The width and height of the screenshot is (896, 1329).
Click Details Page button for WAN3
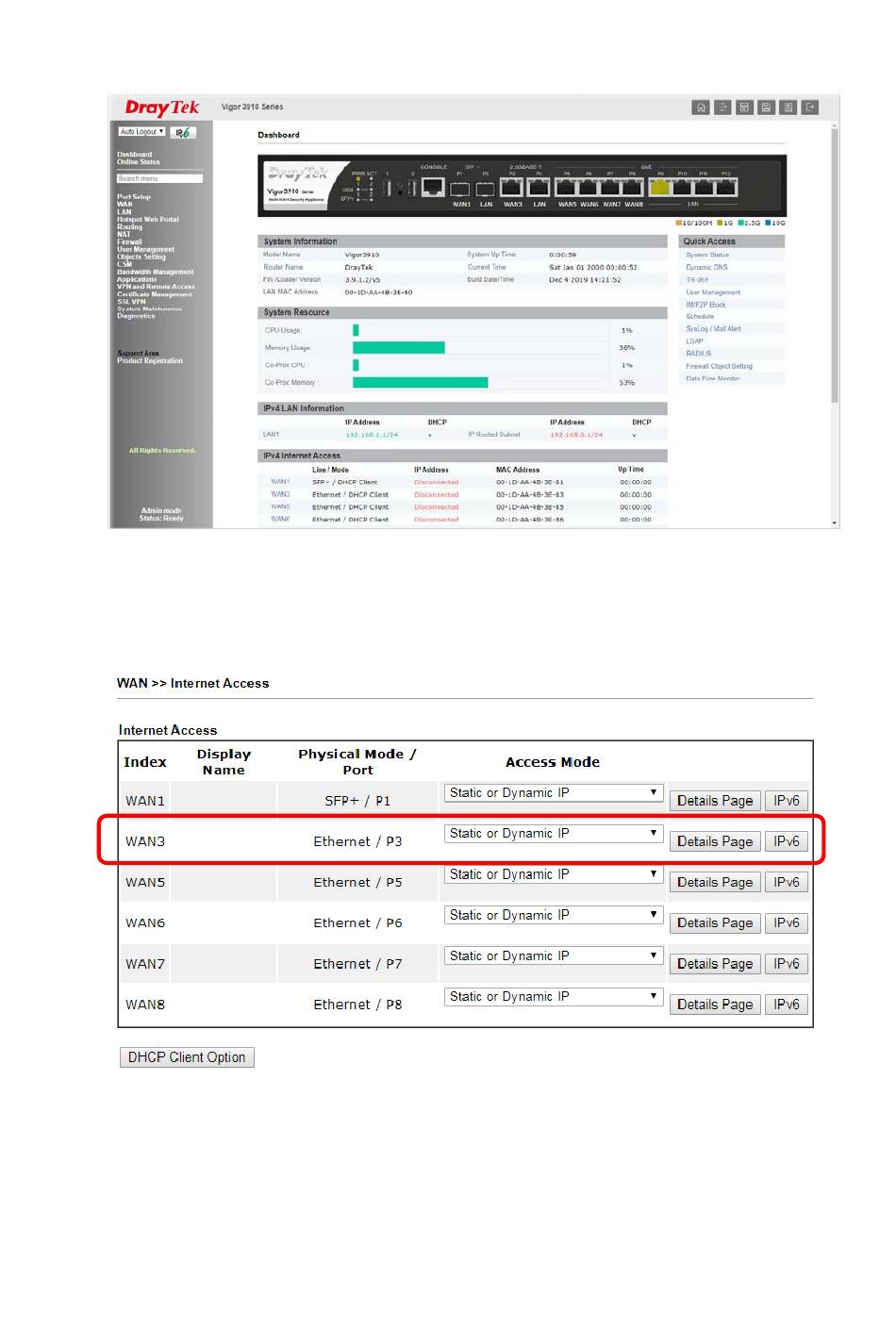point(715,841)
